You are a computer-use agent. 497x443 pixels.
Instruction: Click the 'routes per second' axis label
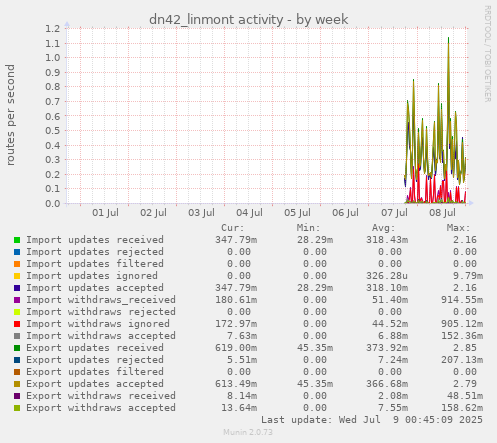[10, 115]
